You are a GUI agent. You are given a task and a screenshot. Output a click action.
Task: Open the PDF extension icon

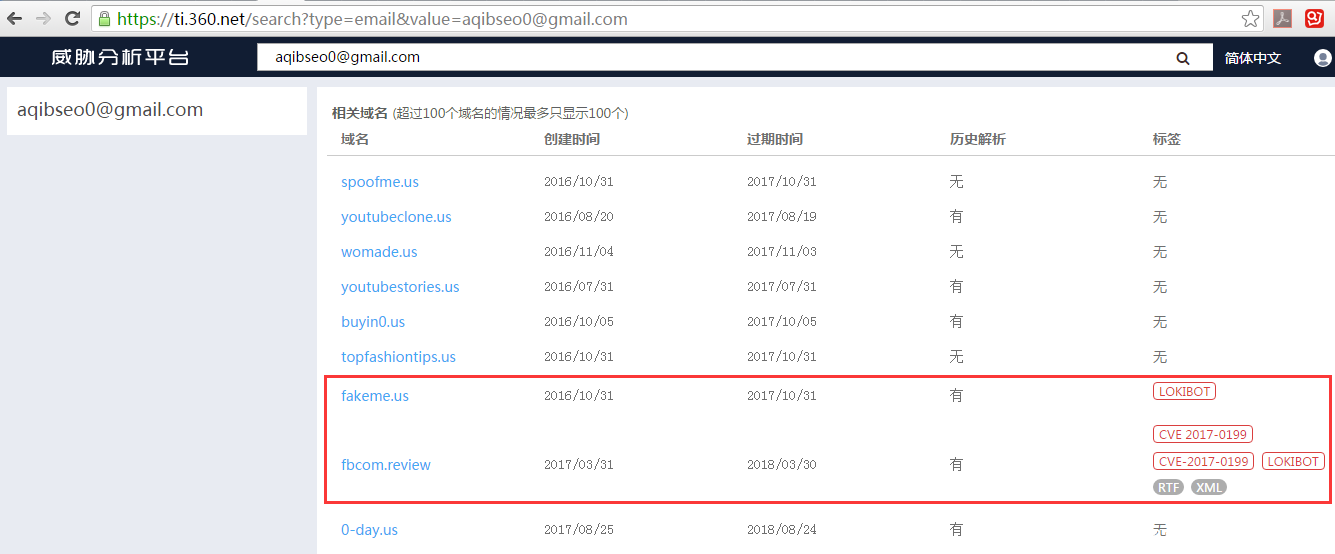1282,18
